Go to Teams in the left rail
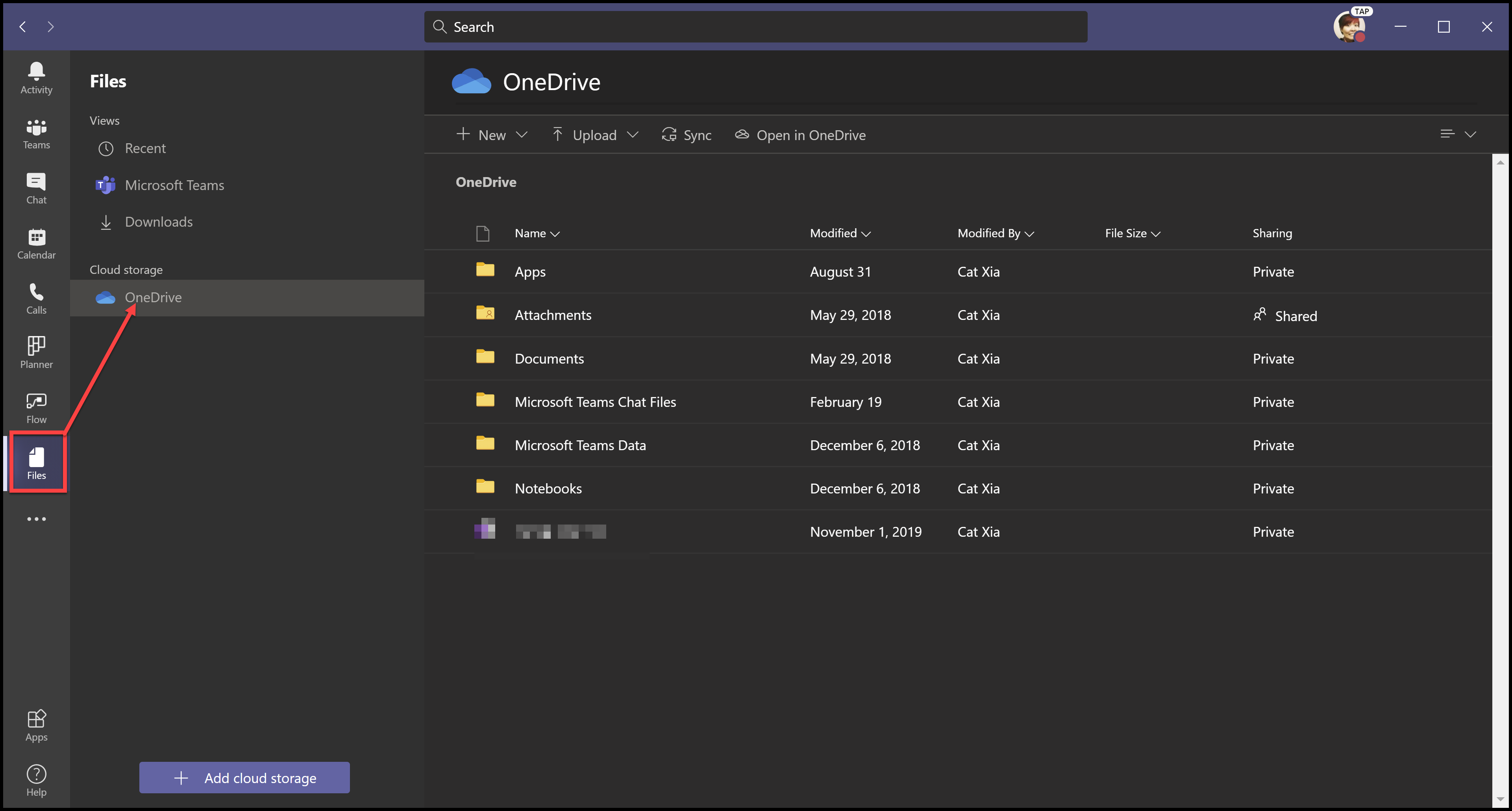 point(36,134)
